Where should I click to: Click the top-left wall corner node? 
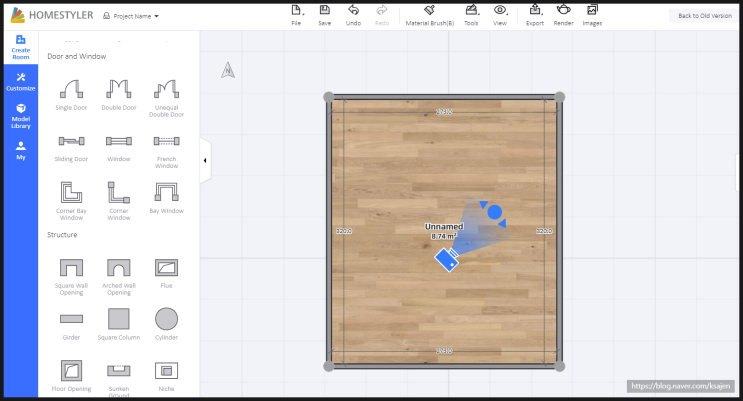click(x=329, y=97)
